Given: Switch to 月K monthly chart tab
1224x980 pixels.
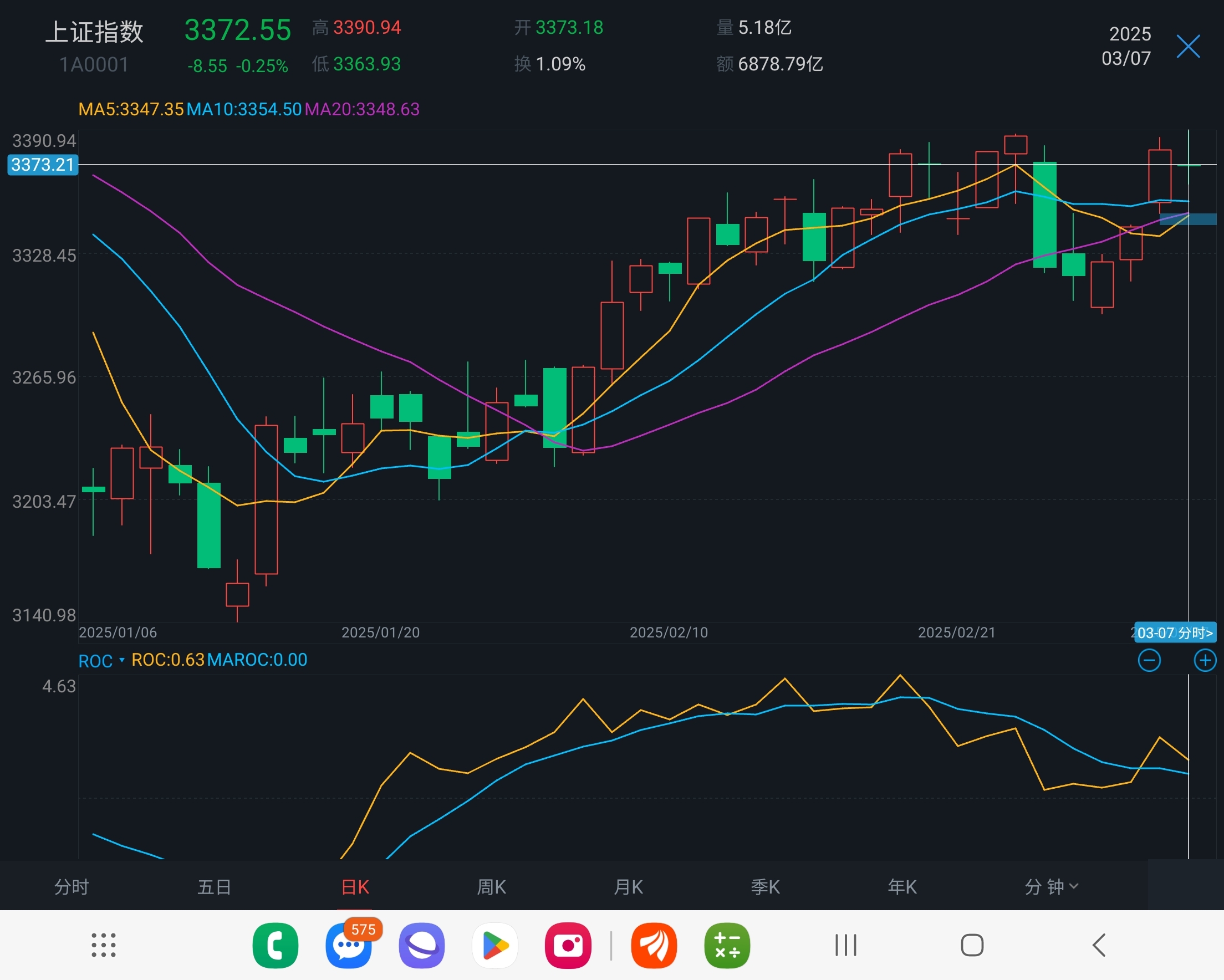Looking at the screenshot, I should pyautogui.click(x=629, y=886).
